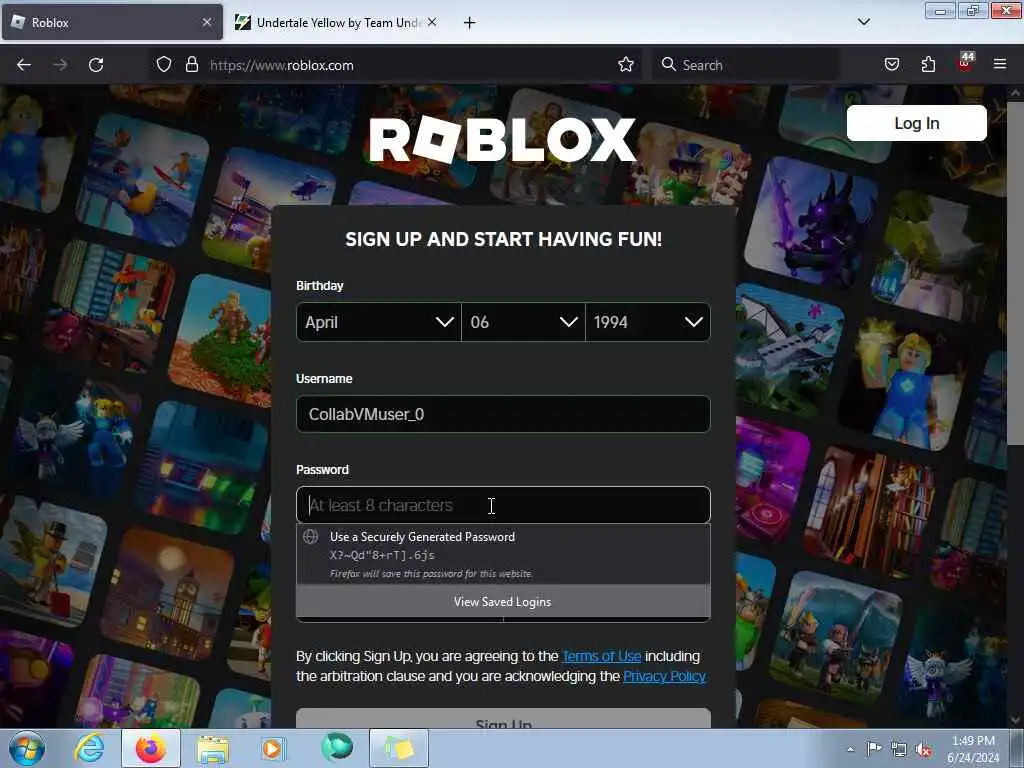Click the taskbar clock showing 1:49 PM

point(973,749)
